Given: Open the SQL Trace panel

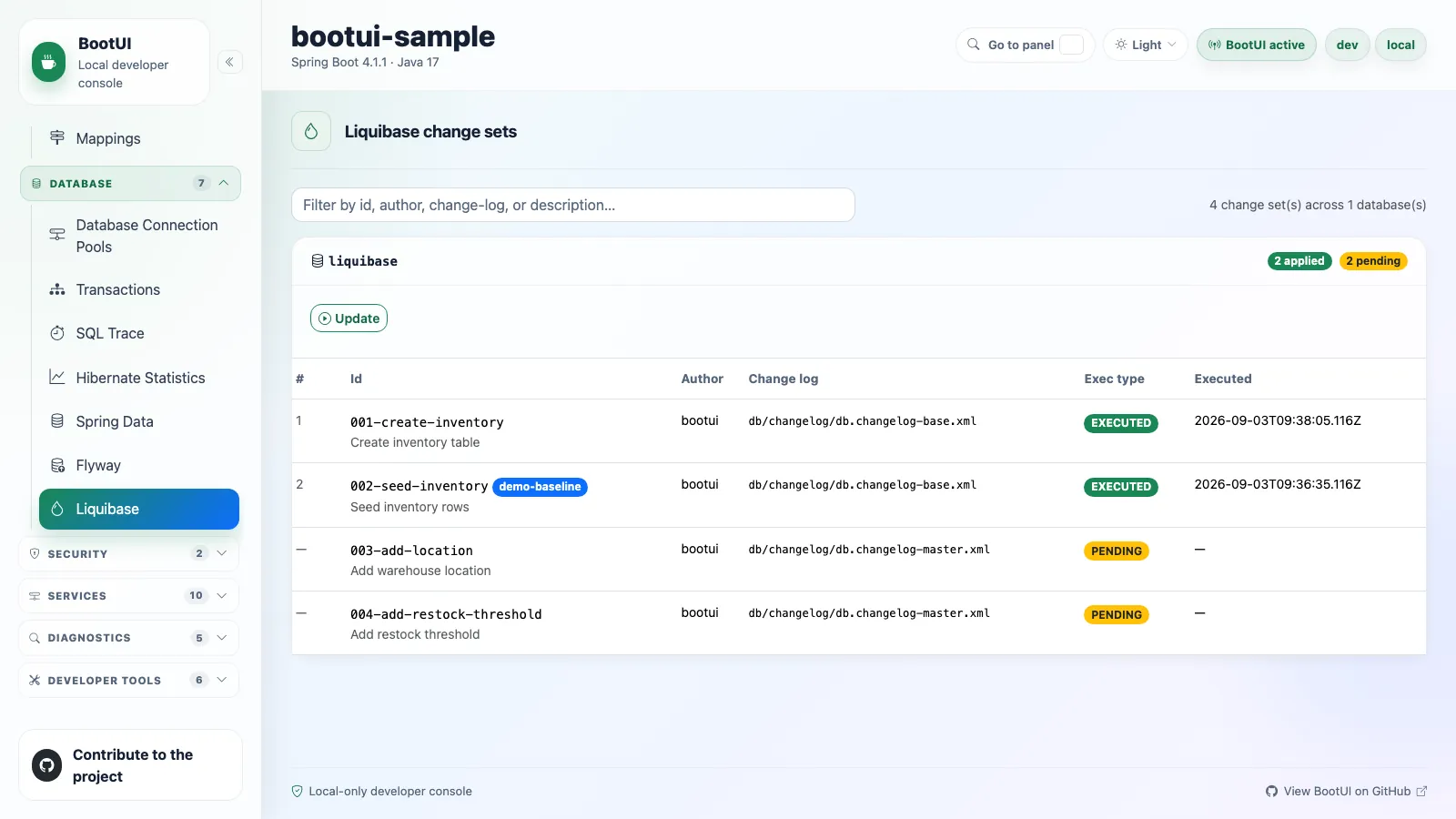Looking at the screenshot, I should 138,333.
